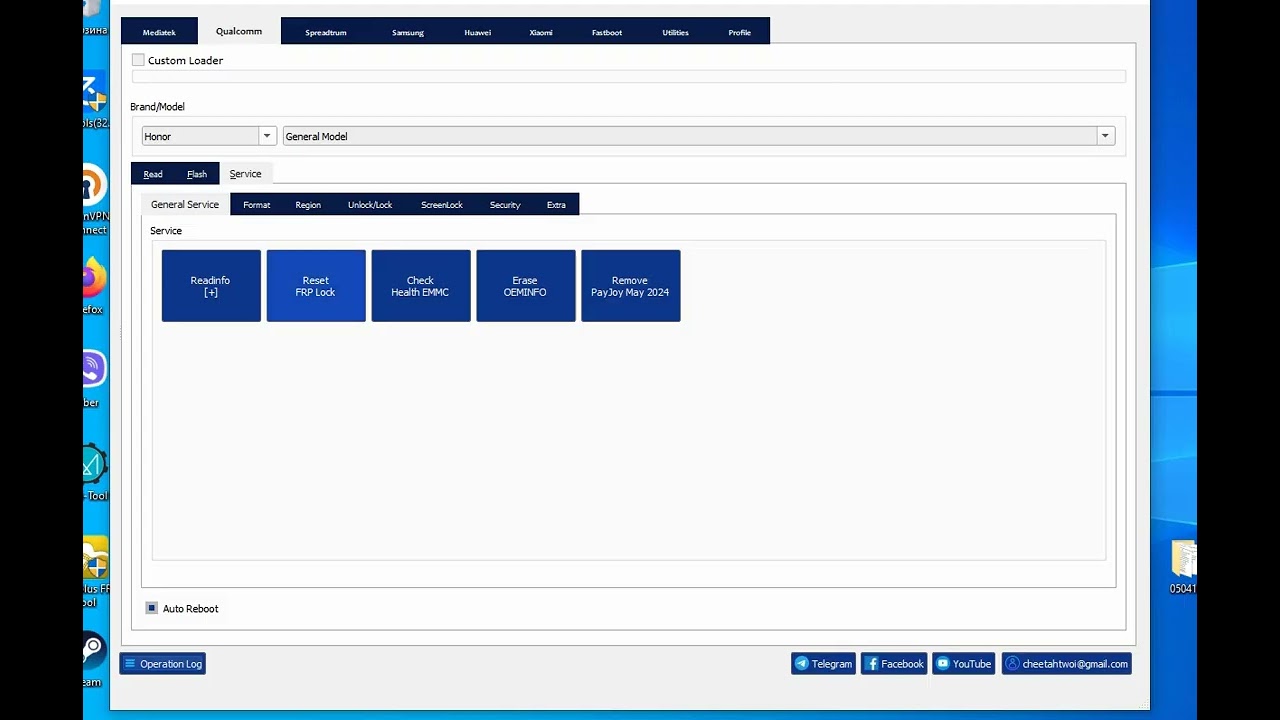Screen dimensions: 1280x720
Task: Click the Erase OEMINFO button
Action: click(x=526, y=286)
